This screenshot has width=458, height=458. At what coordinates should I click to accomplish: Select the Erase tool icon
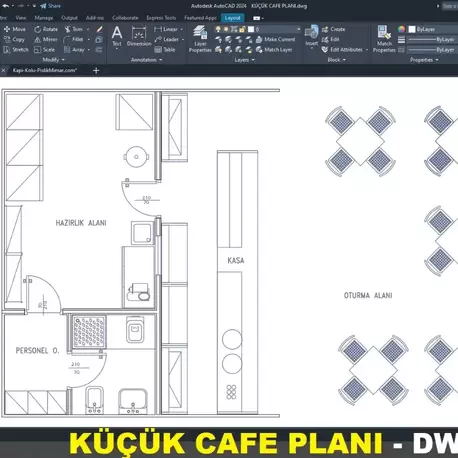(x=99, y=29)
